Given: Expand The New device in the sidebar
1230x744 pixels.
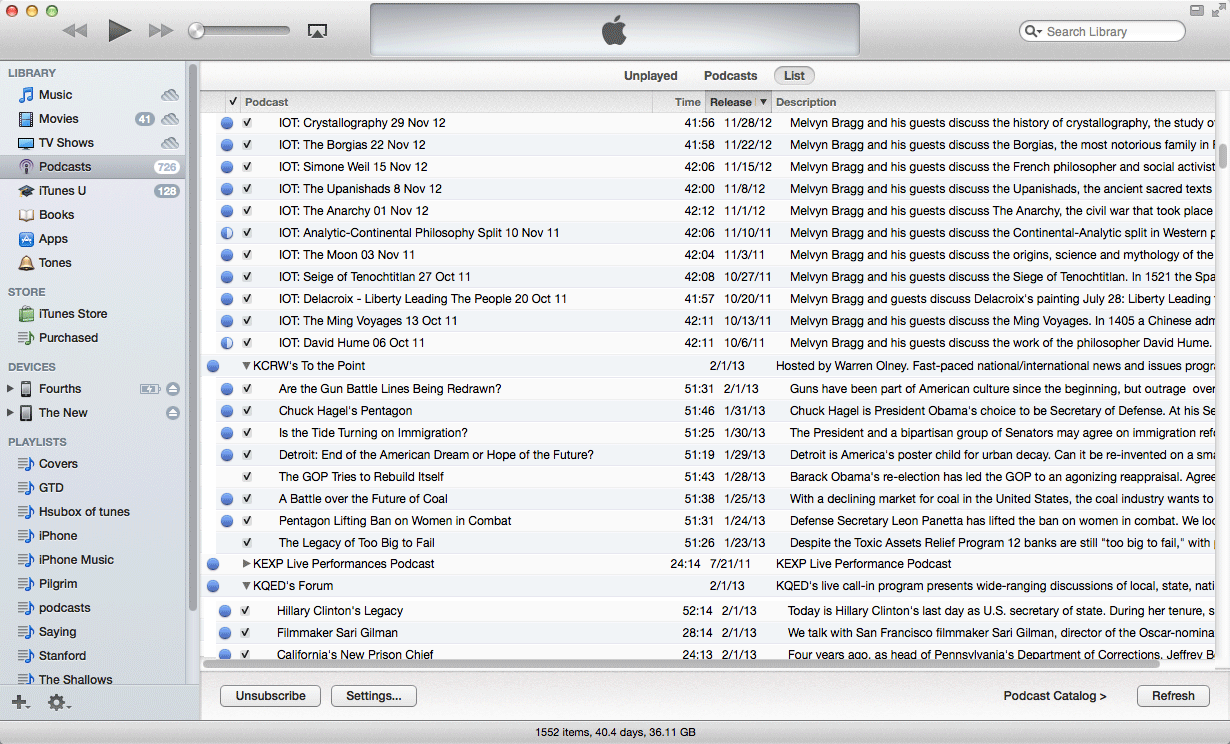Looking at the screenshot, I should click(11, 413).
